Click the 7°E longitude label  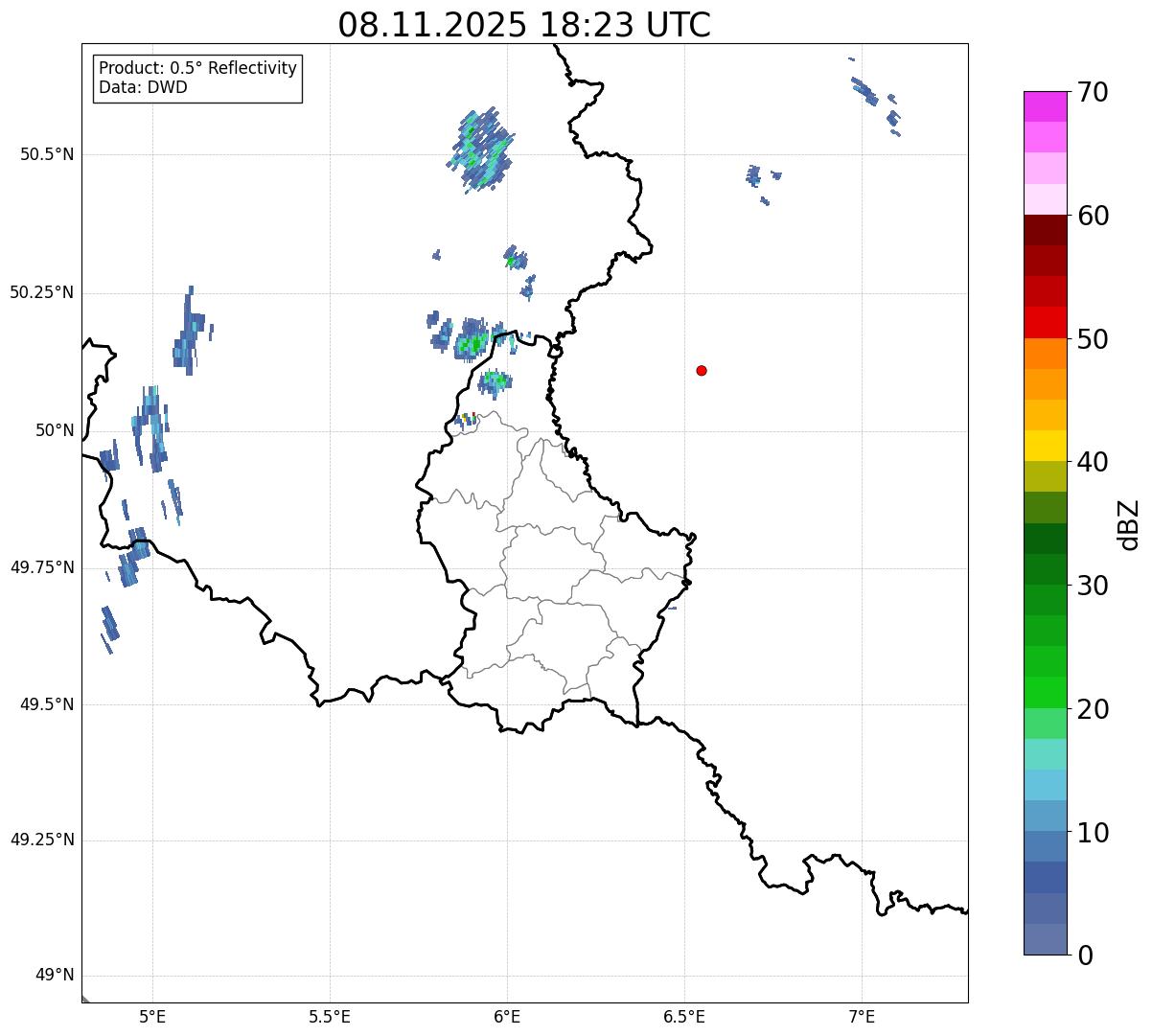point(862,1017)
